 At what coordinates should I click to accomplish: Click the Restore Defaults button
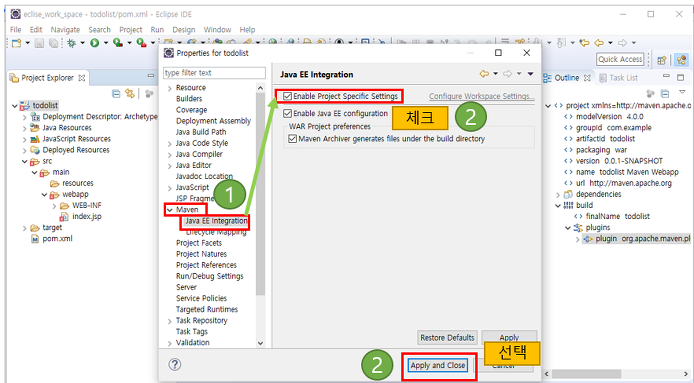coord(447,337)
